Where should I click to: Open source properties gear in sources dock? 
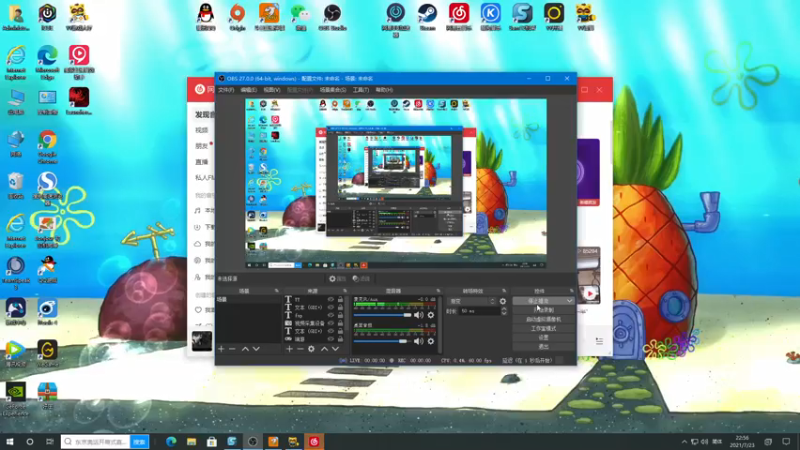point(311,349)
